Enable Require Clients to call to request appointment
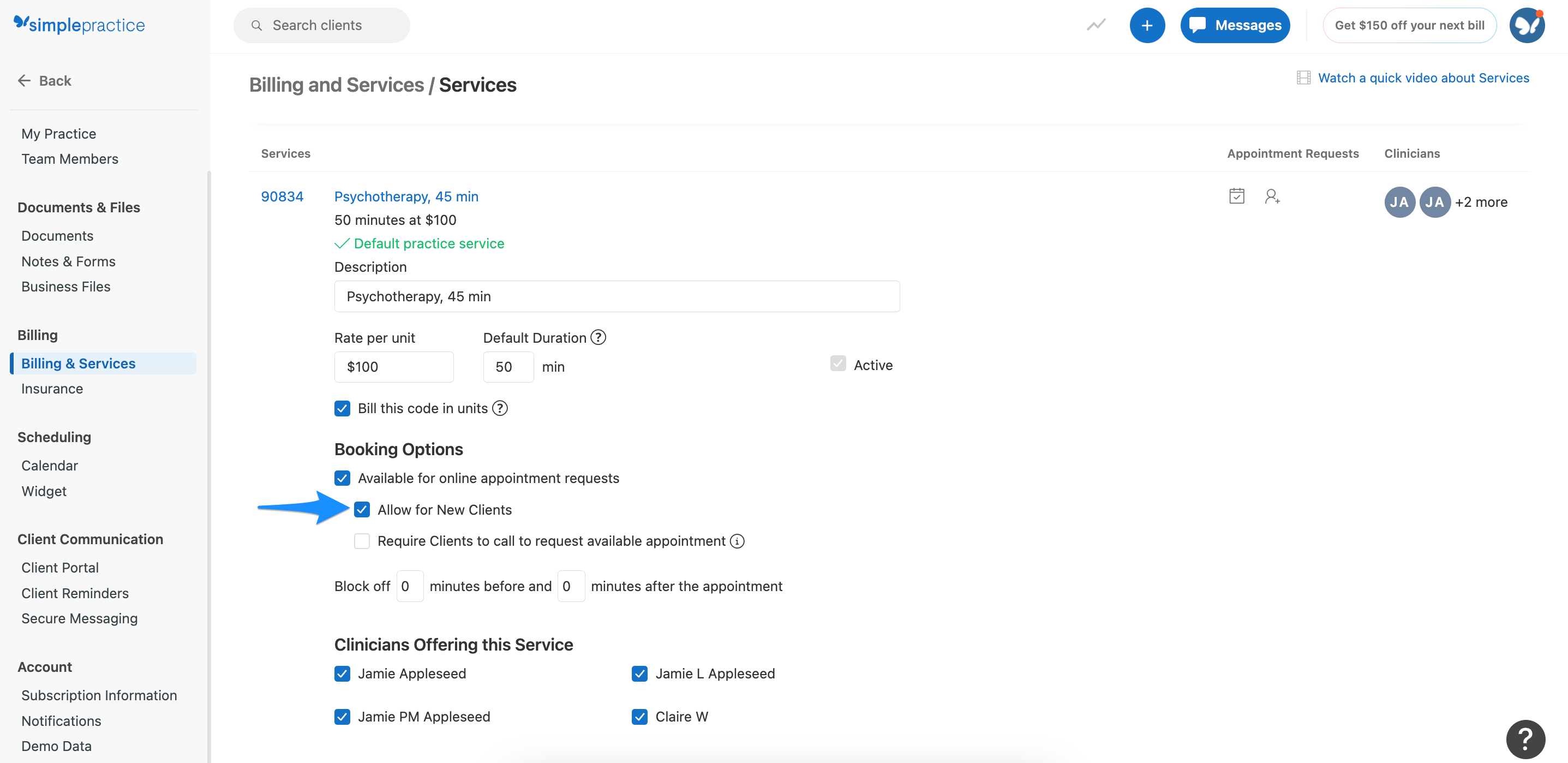Image resolution: width=1568 pixels, height=763 pixels. point(363,541)
